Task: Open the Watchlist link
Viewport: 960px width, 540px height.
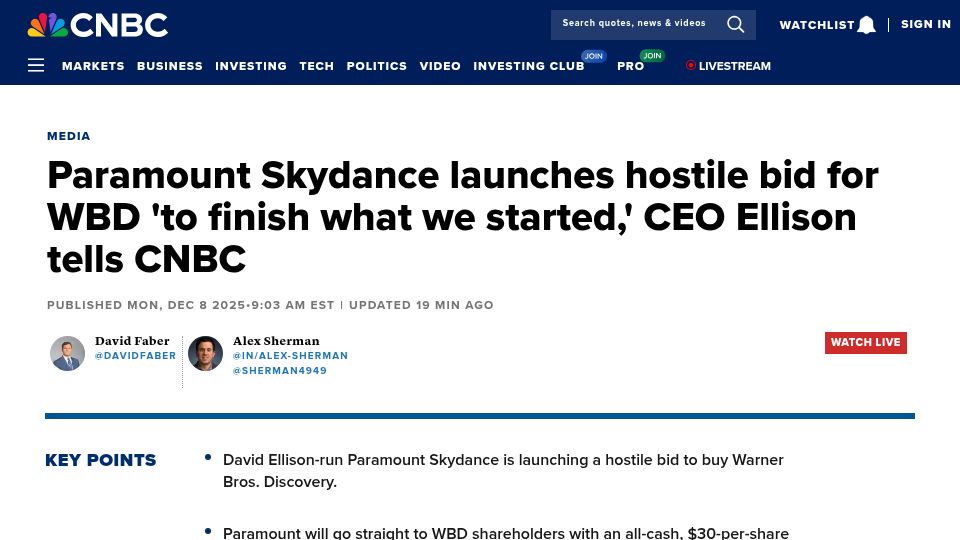Action: [817, 25]
